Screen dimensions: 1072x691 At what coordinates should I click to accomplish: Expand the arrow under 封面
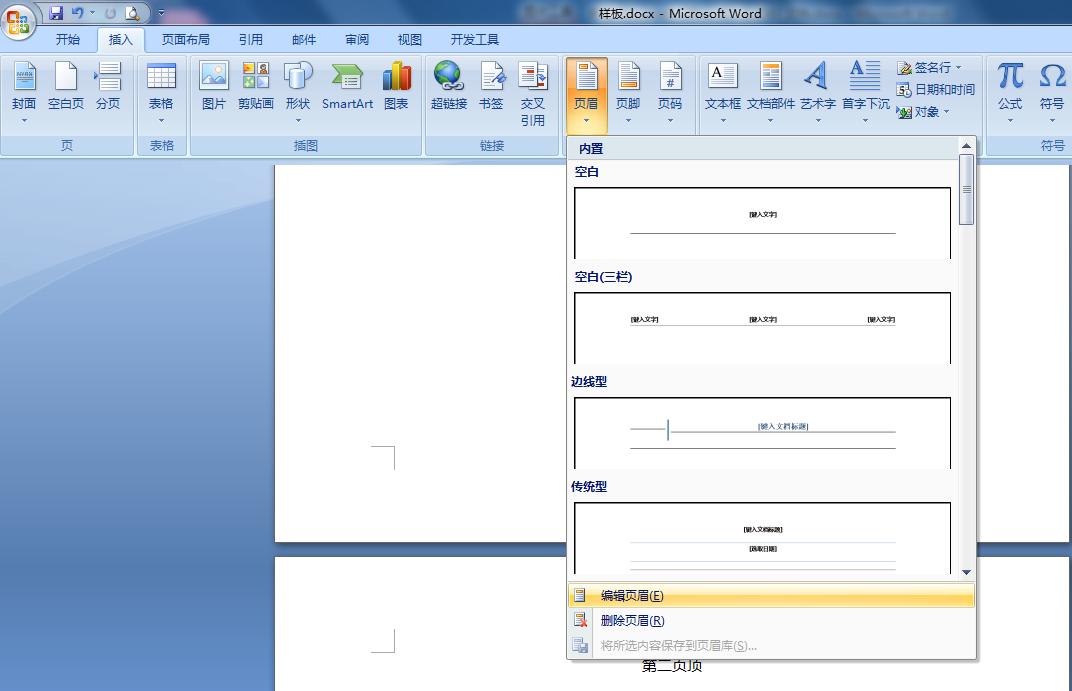[24, 121]
